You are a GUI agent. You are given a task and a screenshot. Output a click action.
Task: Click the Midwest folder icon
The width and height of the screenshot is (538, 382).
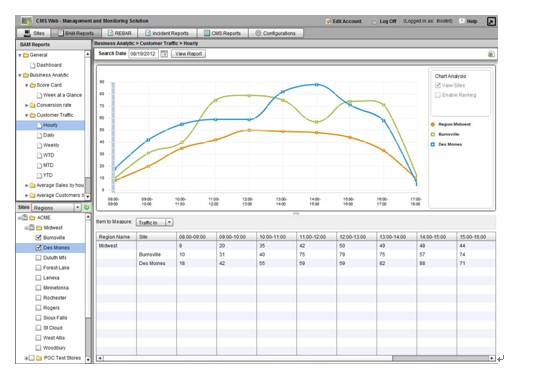coord(39,228)
